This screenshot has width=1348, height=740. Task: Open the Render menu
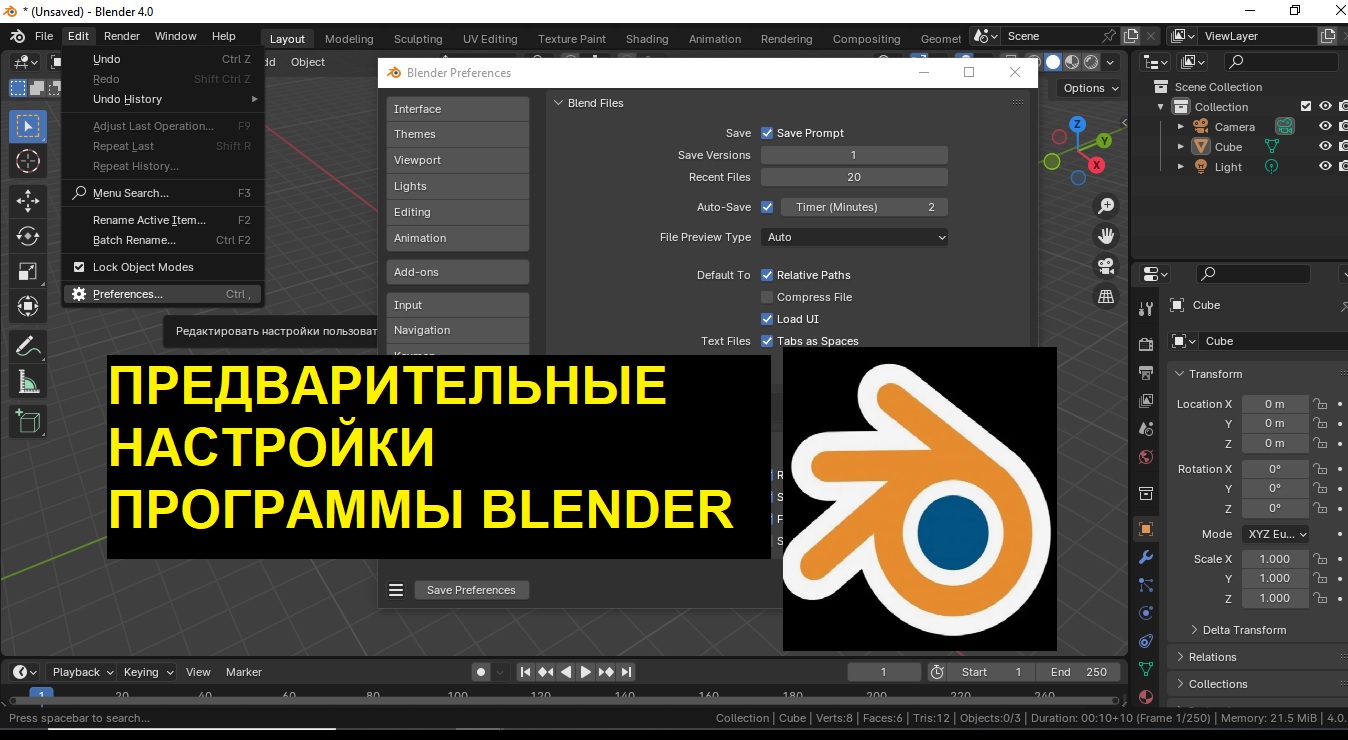point(122,36)
